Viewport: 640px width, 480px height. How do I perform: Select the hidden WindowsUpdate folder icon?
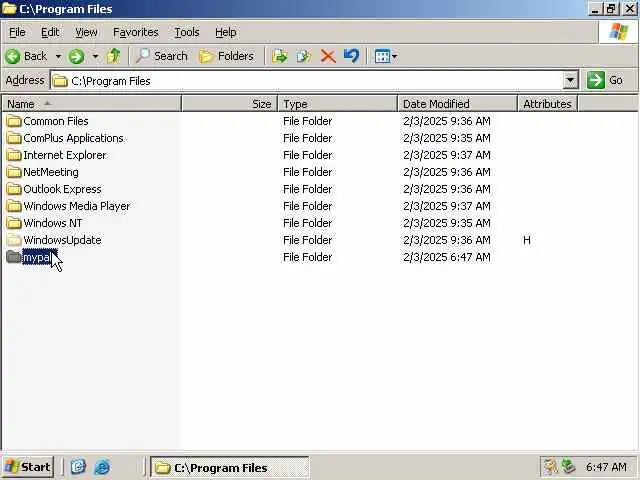point(14,240)
